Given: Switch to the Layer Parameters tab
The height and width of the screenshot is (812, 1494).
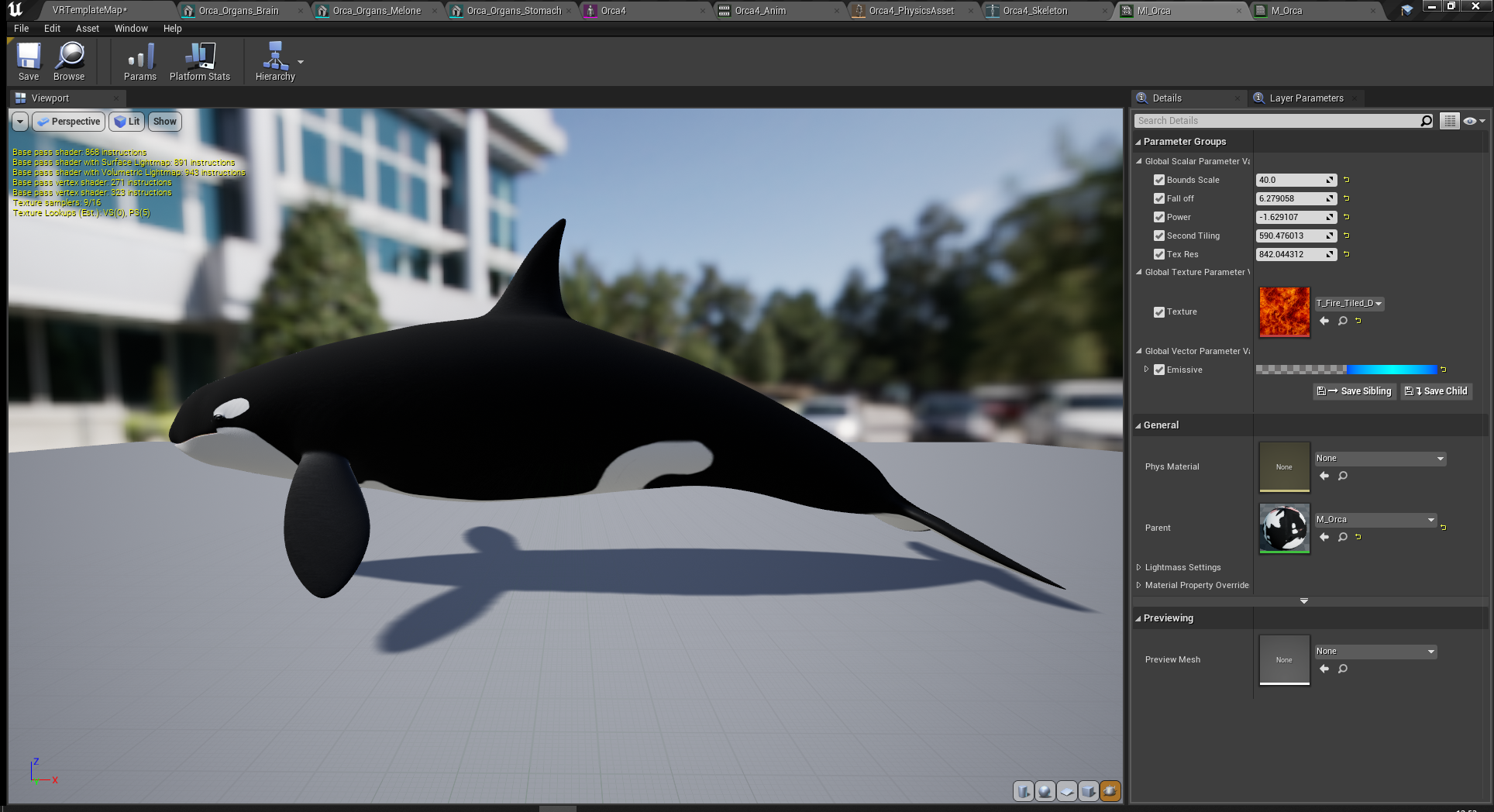Looking at the screenshot, I should pyautogui.click(x=1306, y=98).
